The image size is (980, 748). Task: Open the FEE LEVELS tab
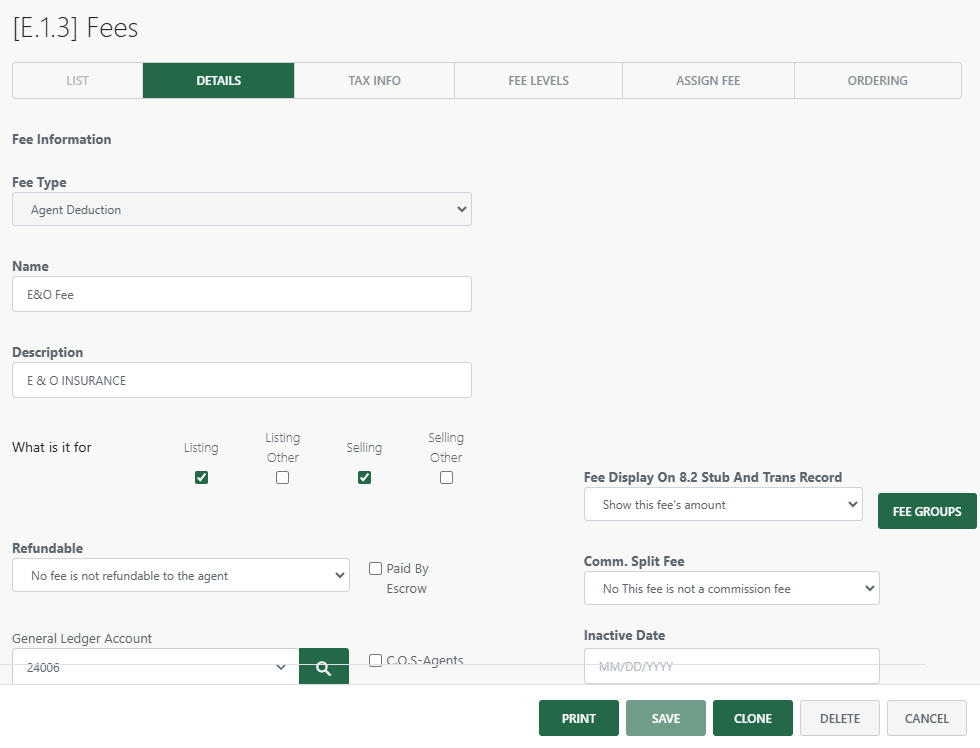[538, 81]
